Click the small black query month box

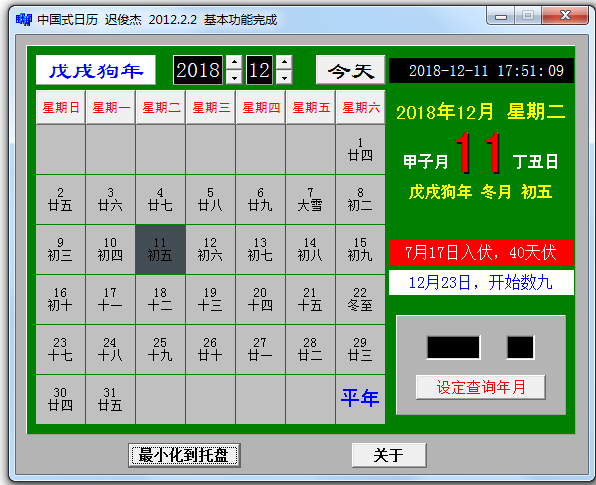[520, 347]
